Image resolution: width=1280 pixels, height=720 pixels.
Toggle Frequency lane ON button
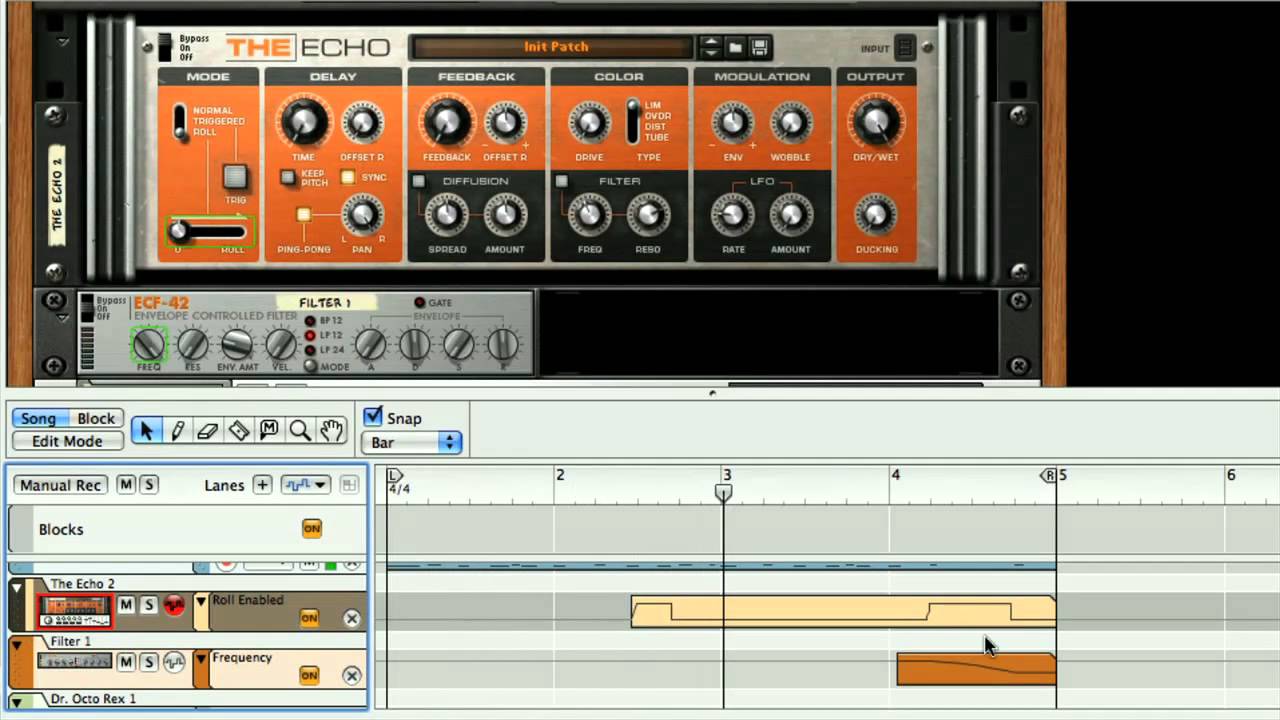click(x=309, y=676)
